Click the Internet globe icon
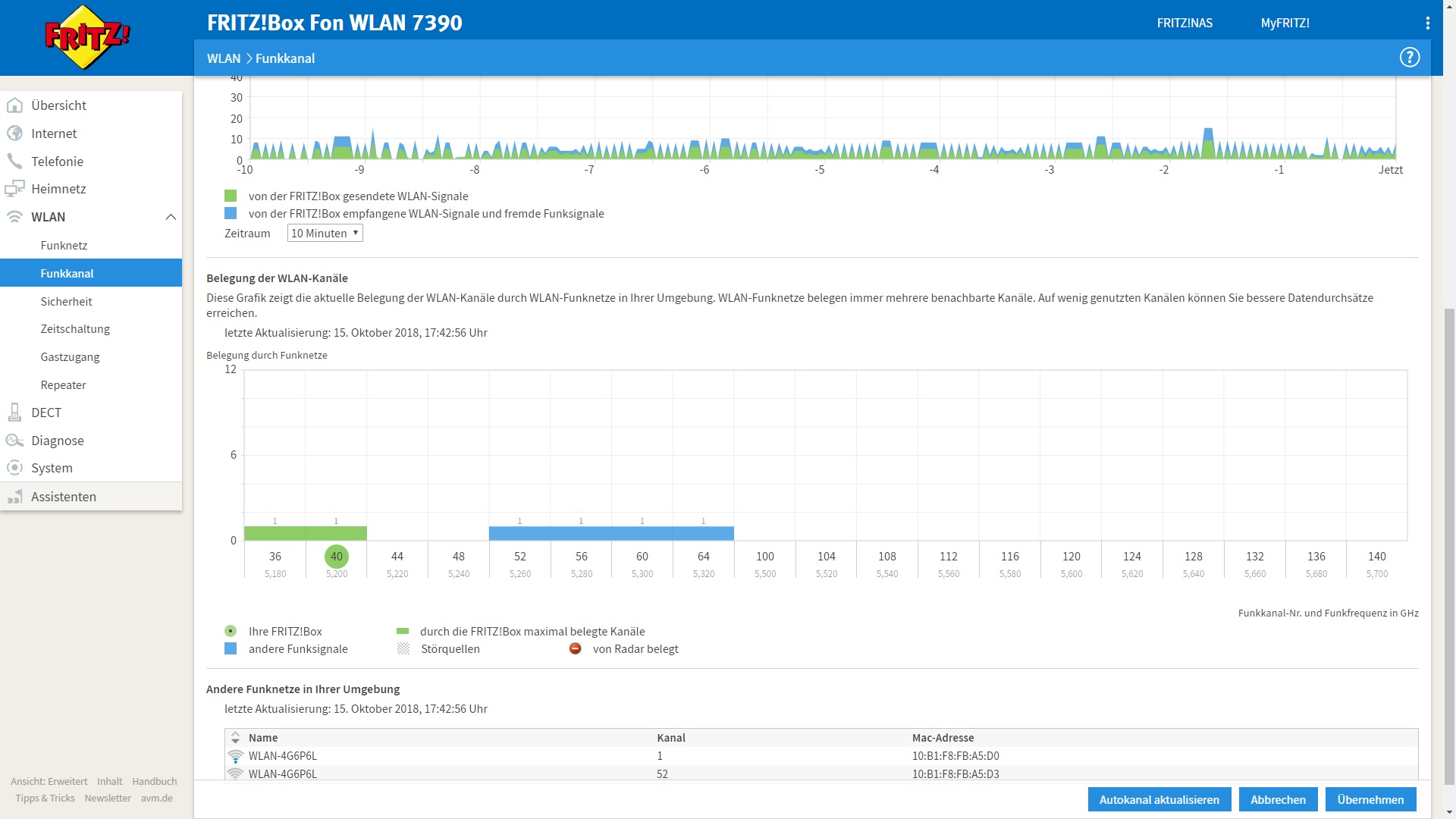The width and height of the screenshot is (1456, 819). [x=14, y=133]
